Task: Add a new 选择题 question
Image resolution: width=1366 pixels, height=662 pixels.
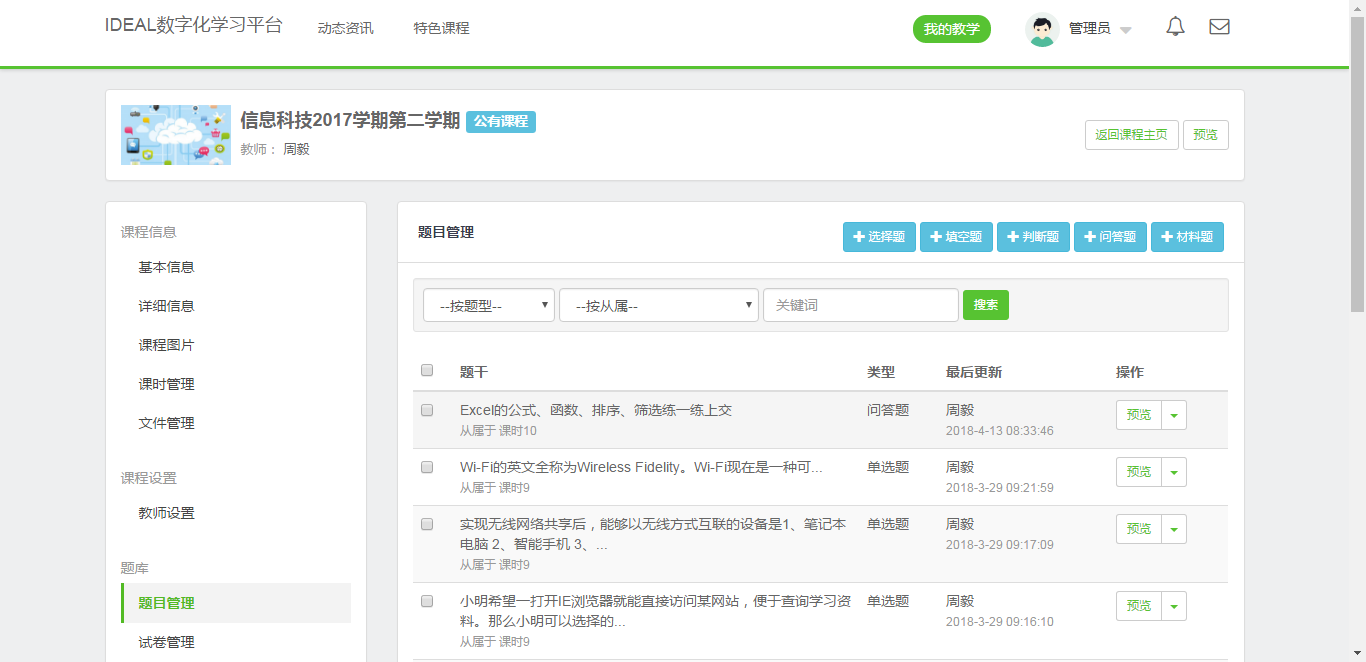Action: pyautogui.click(x=879, y=237)
